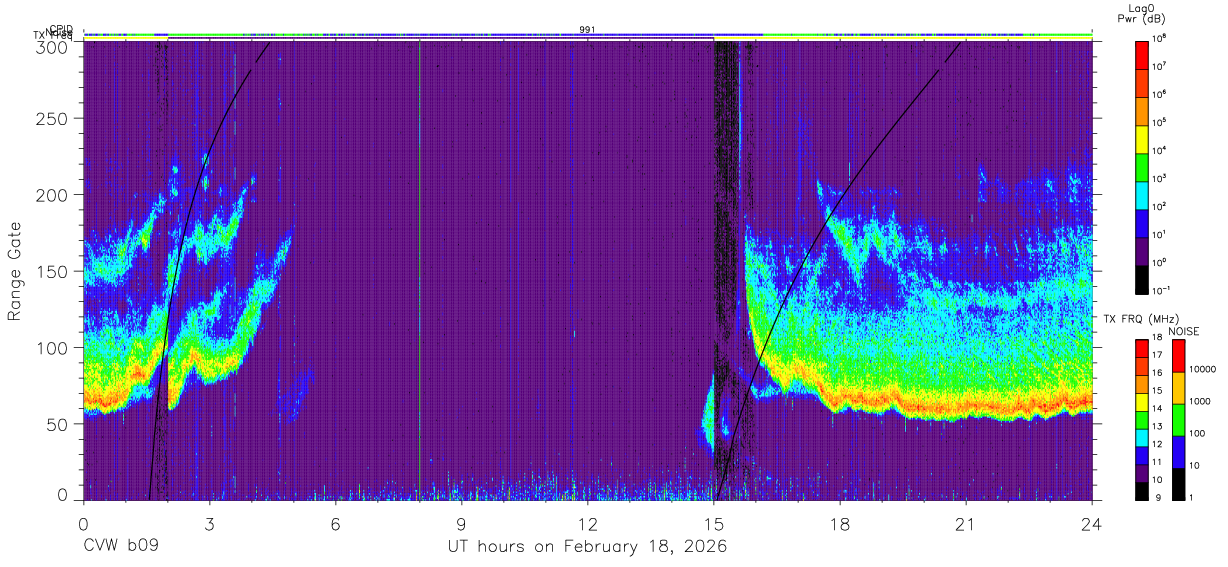Pick the red top segment of NOISE colorbar
The height and width of the screenshot is (567, 1228).
click(1178, 355)
